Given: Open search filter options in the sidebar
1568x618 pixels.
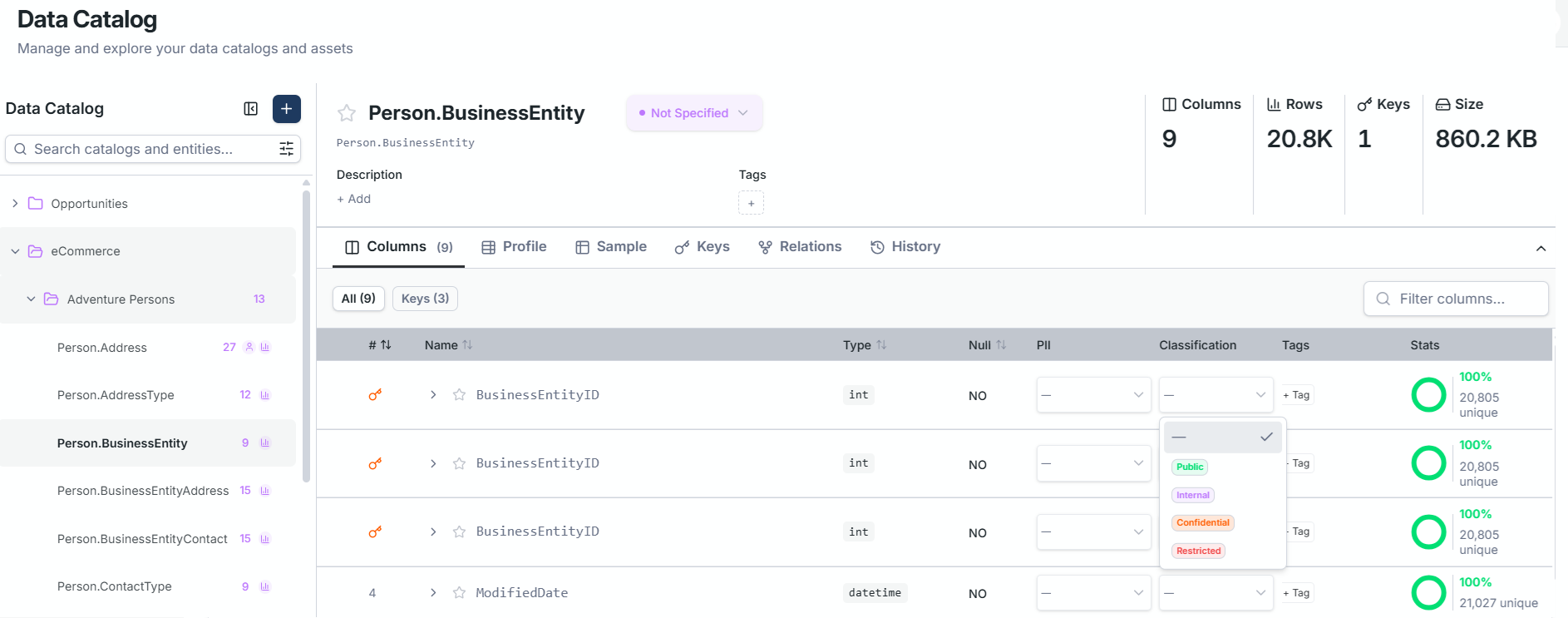Looking at the screenshot, I should tap(286, 149).
